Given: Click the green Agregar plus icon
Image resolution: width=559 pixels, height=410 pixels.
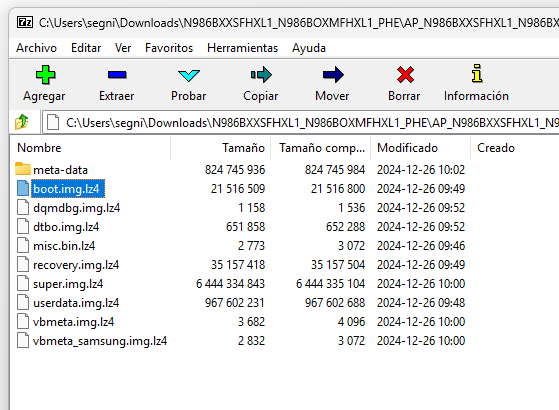Looking at the screenshot, I should pyautogui.click(x=45, y=75).
